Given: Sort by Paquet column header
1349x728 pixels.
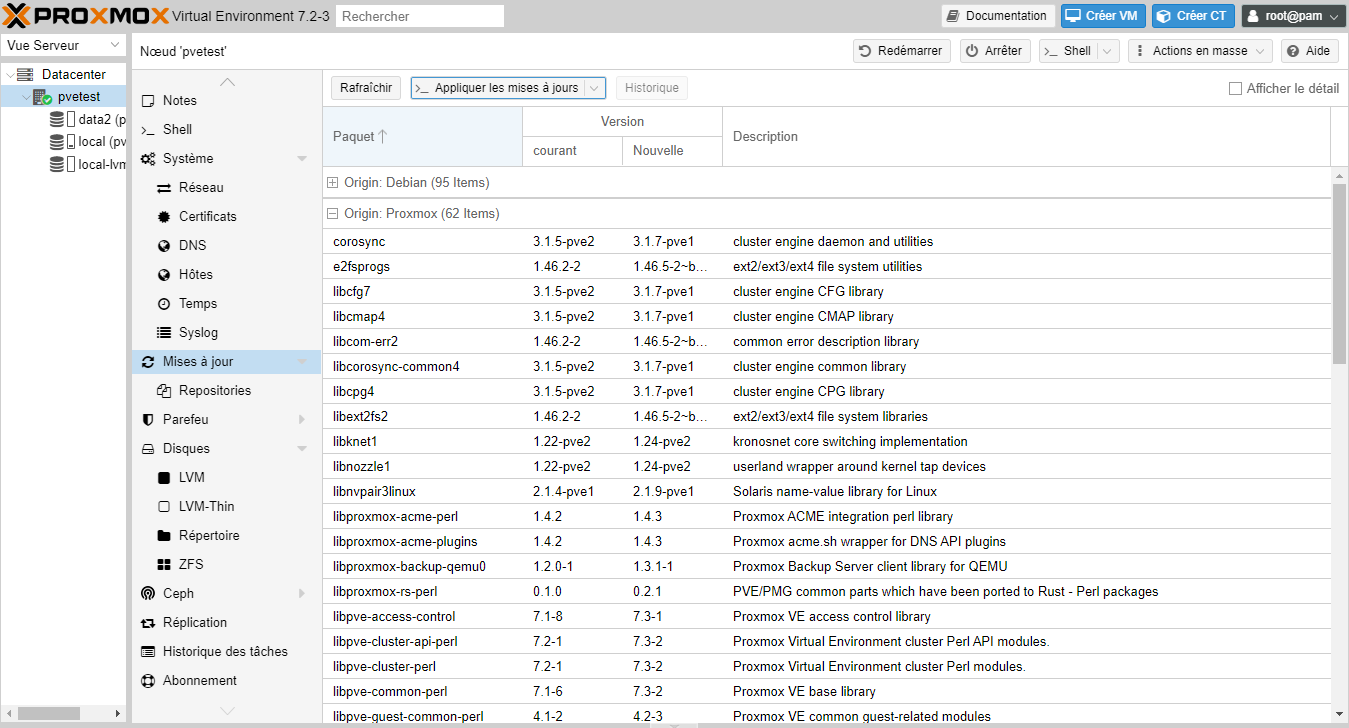Looking at the screenshot, I should tap(422, 136).
